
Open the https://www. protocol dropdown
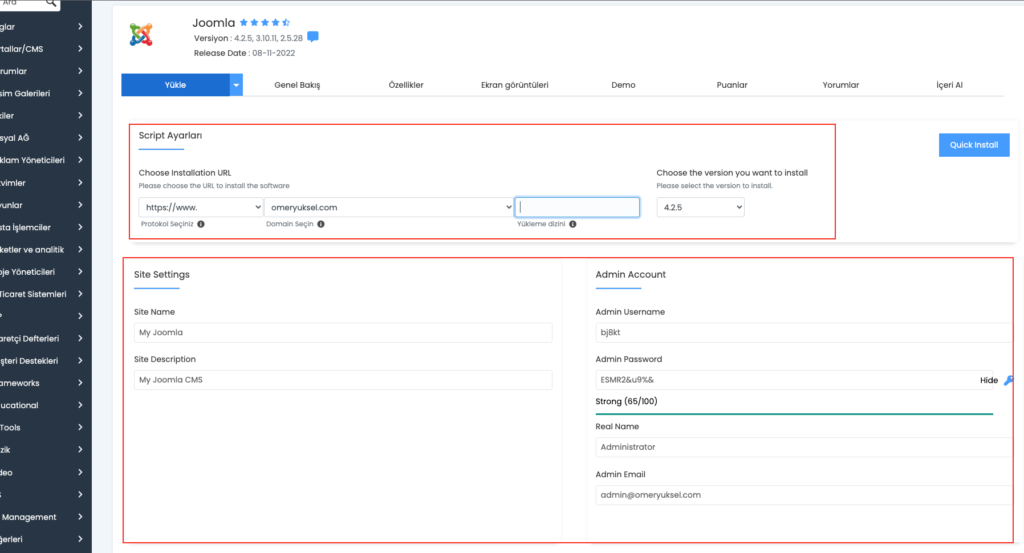click(x=200, y=207)
